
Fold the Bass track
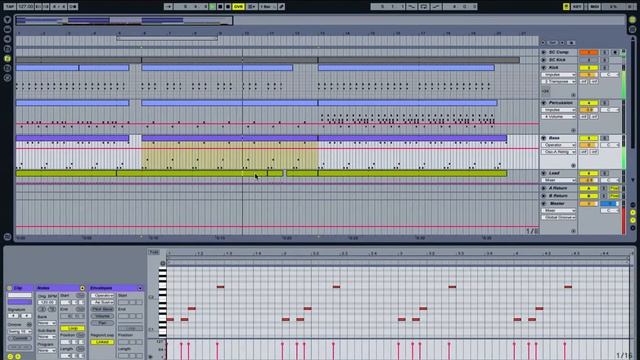point(543,138)
